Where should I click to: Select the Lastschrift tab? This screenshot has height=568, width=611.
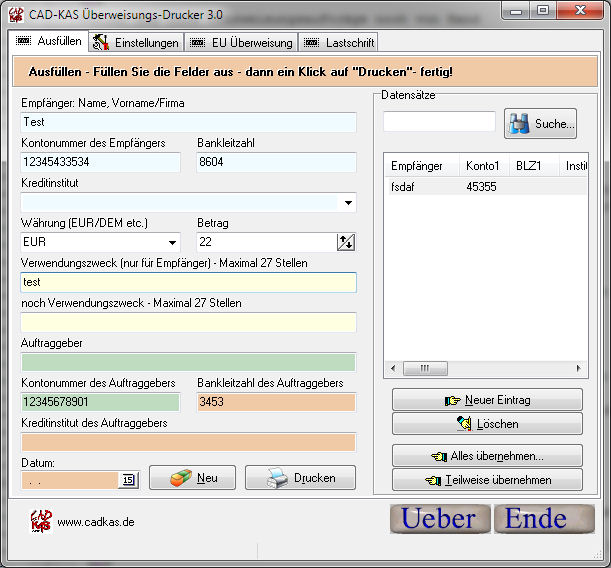[x=338, y=42]
